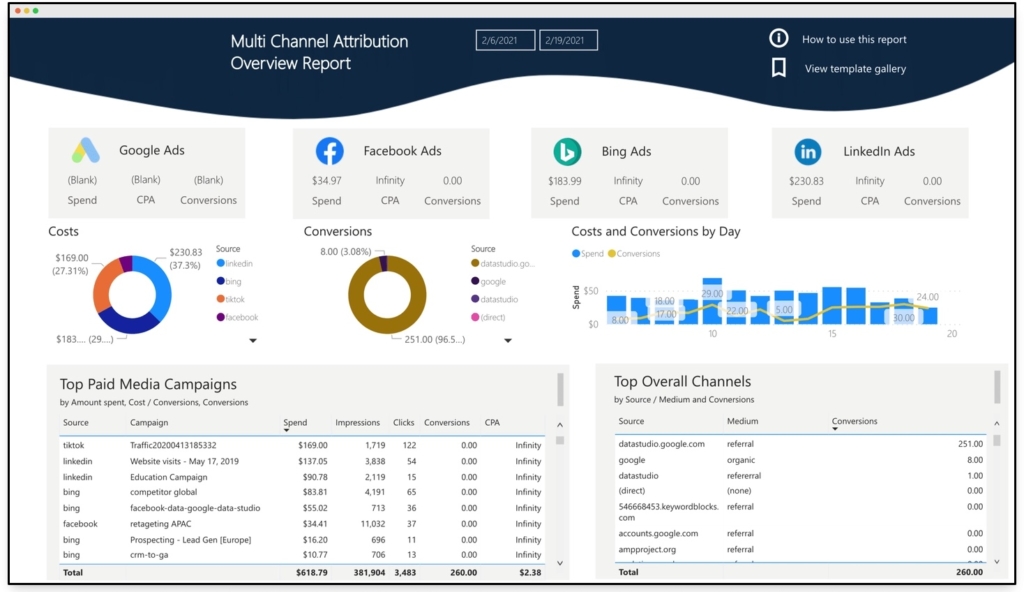This screenshot has height=592, width=1024.
Task: Sort channels table by Conversions column
Action: pyautogui.click(x=854, y=421)
